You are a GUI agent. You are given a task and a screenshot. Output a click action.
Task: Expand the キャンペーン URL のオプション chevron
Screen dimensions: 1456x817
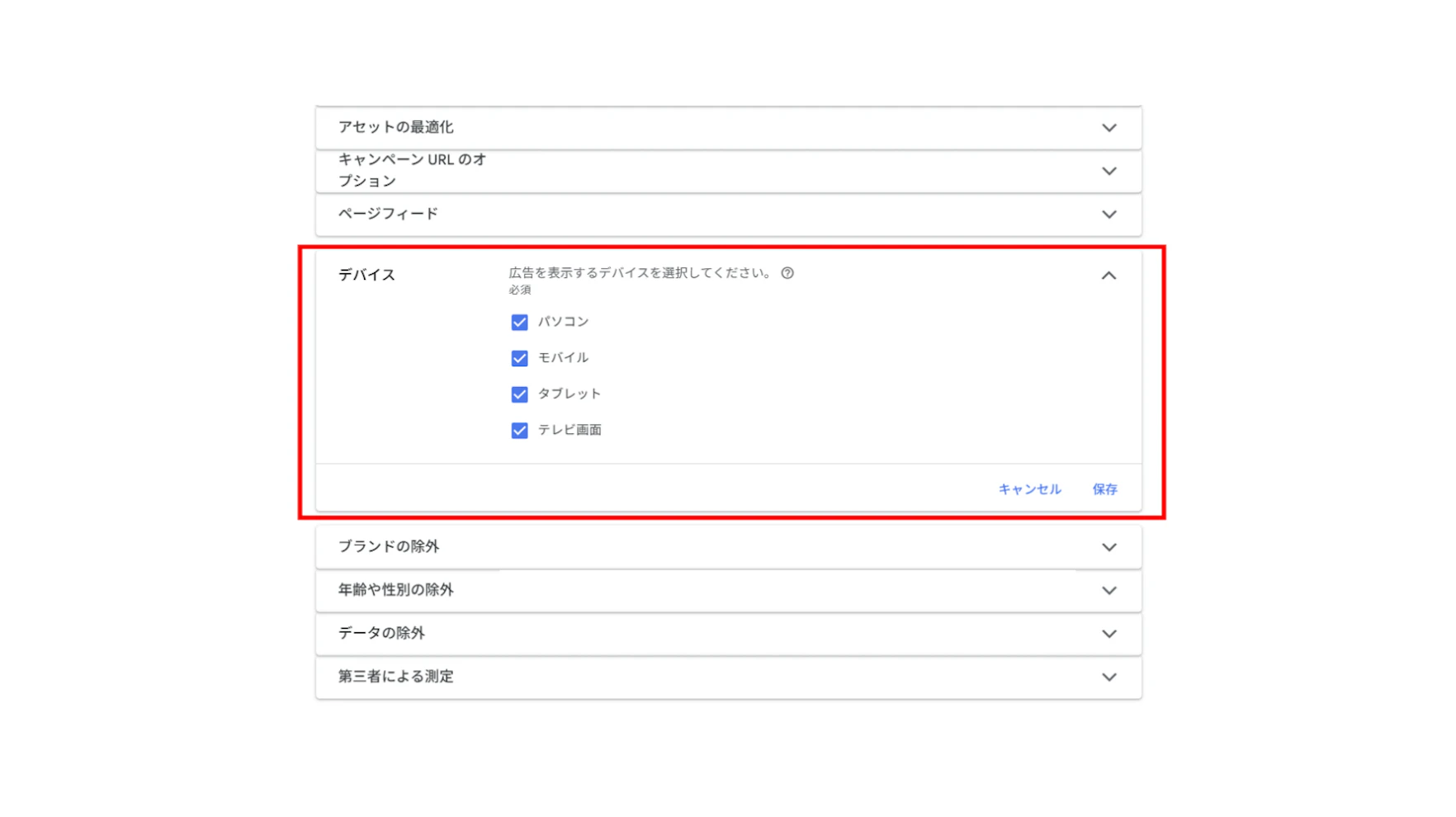[x=1109, y=171]
